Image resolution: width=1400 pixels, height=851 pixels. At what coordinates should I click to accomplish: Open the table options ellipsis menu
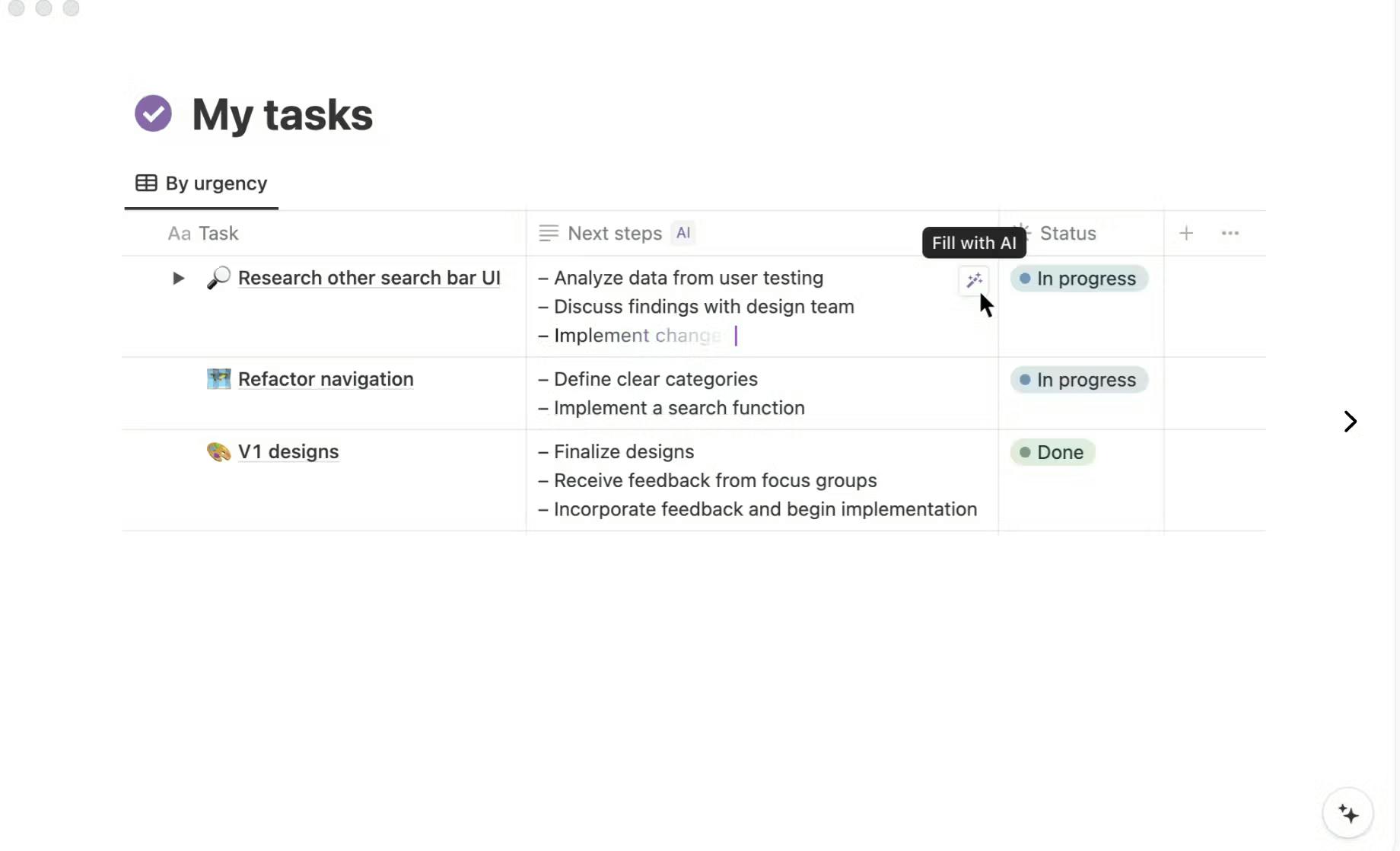point(1230,233)
